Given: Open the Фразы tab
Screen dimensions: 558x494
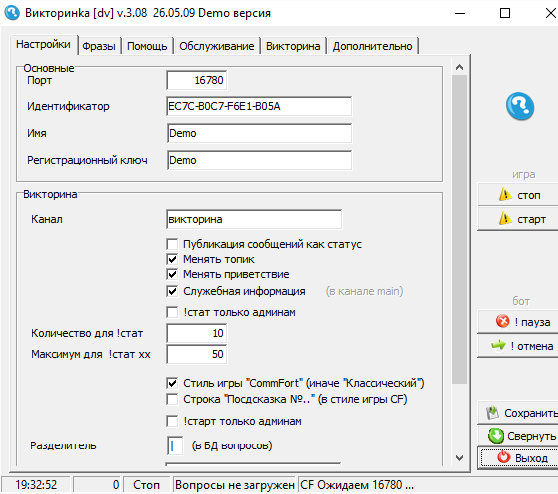Looking at the screenshot, I should pos(99,46).
